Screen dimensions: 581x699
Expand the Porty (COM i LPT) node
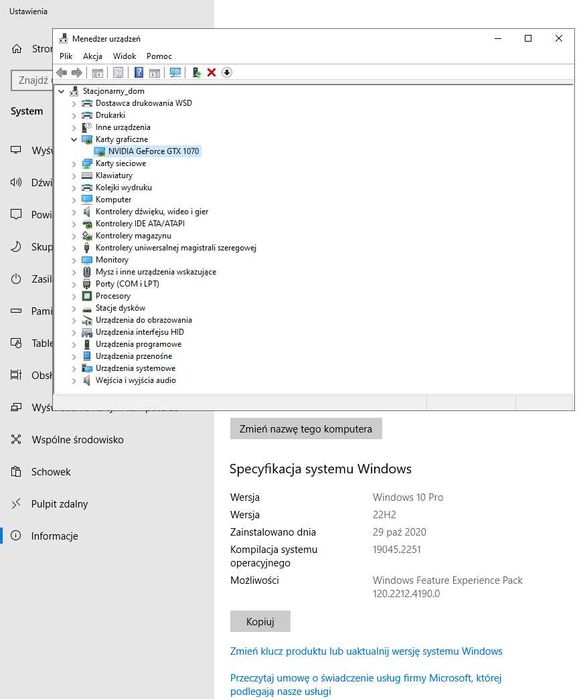click(x=74, y=284)
